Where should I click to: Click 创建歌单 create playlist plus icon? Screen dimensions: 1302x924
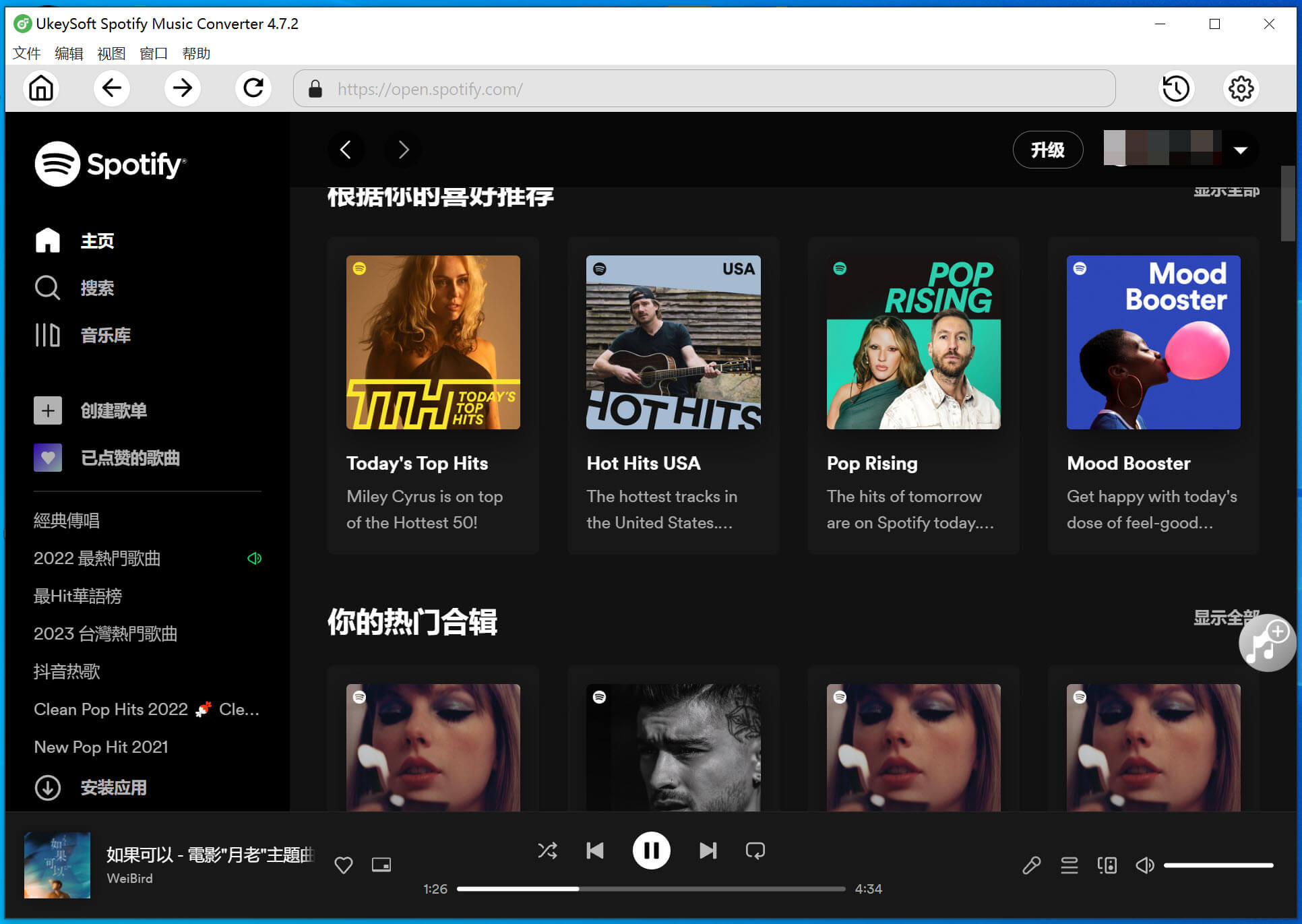pyautogui.click(x=48, y=410)
